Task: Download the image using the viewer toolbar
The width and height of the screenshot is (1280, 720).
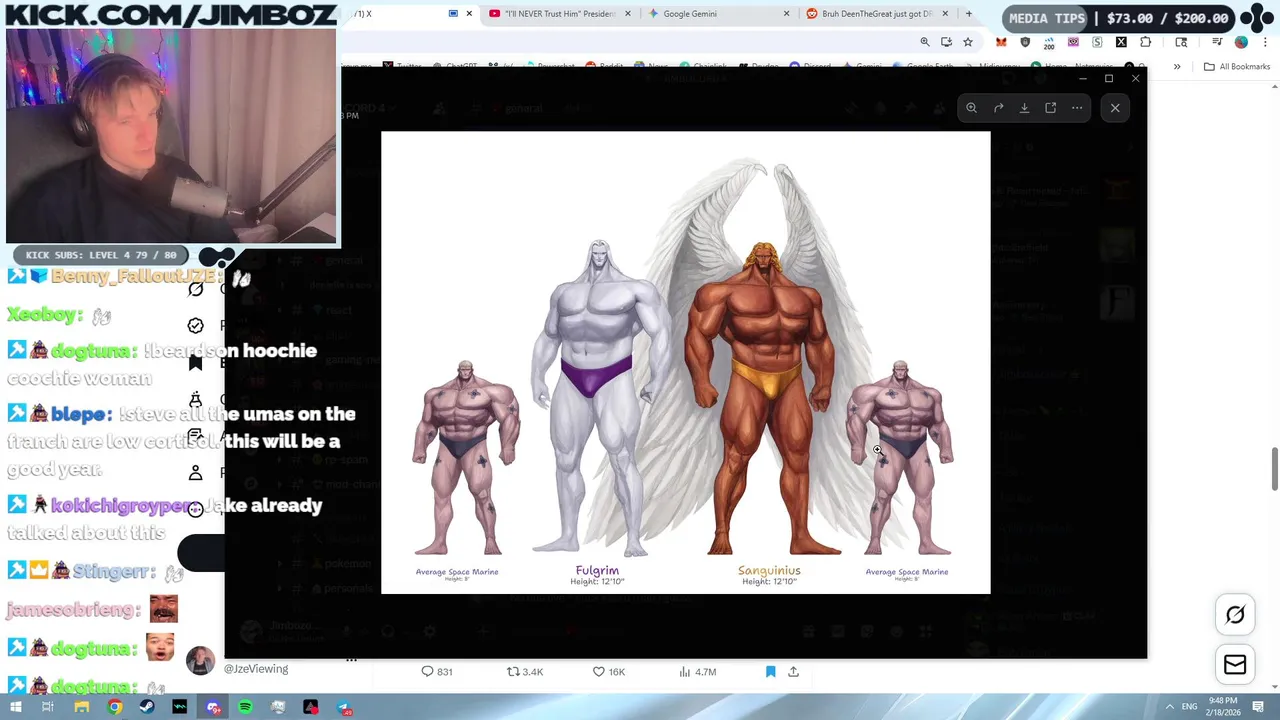Action: coord(1024,108)
